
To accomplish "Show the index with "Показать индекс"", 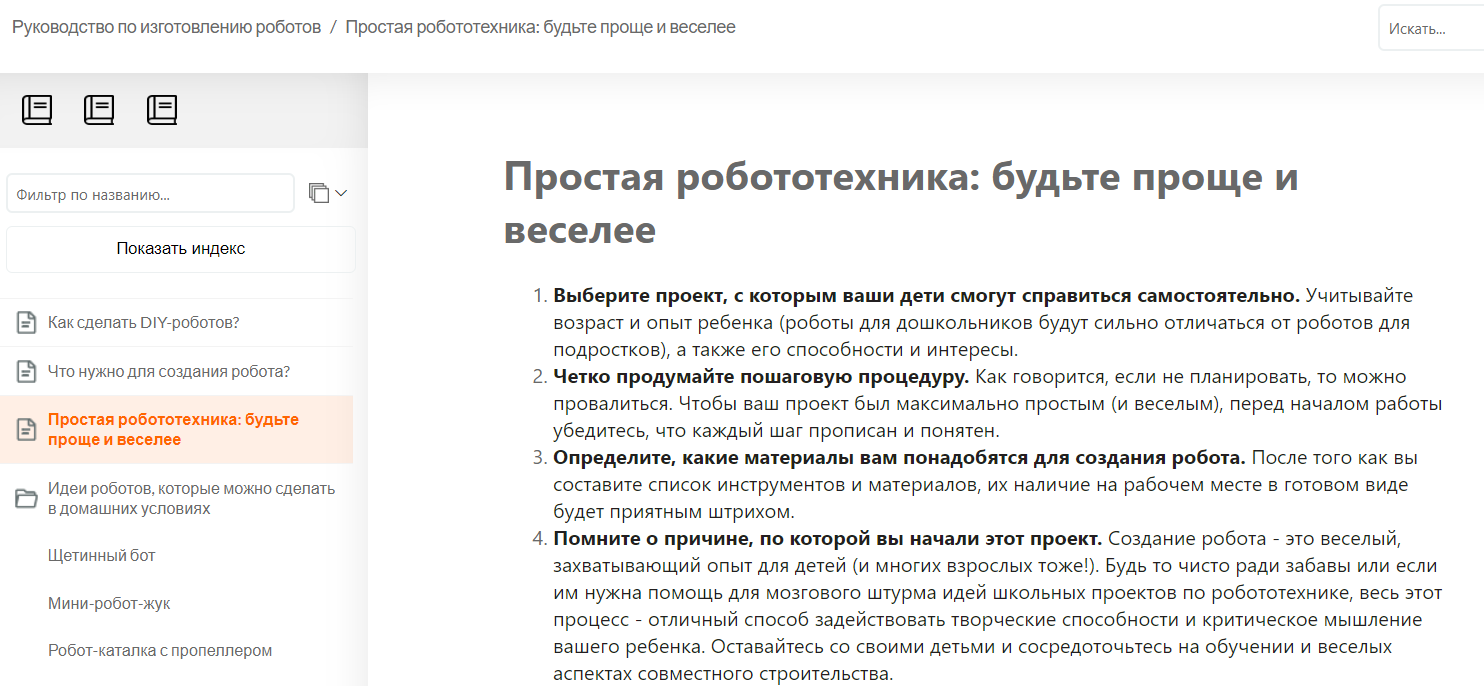I will click(180, 248).
